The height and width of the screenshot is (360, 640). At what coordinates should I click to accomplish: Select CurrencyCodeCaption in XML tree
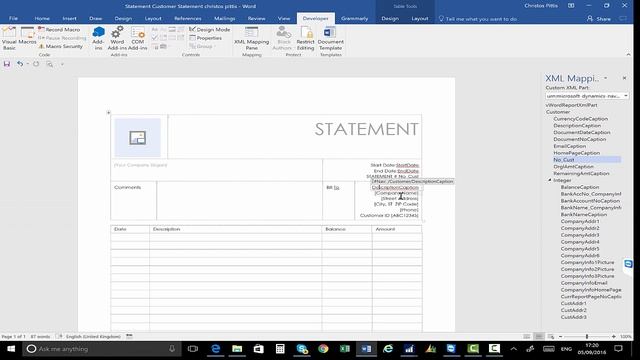pos(580,119)
